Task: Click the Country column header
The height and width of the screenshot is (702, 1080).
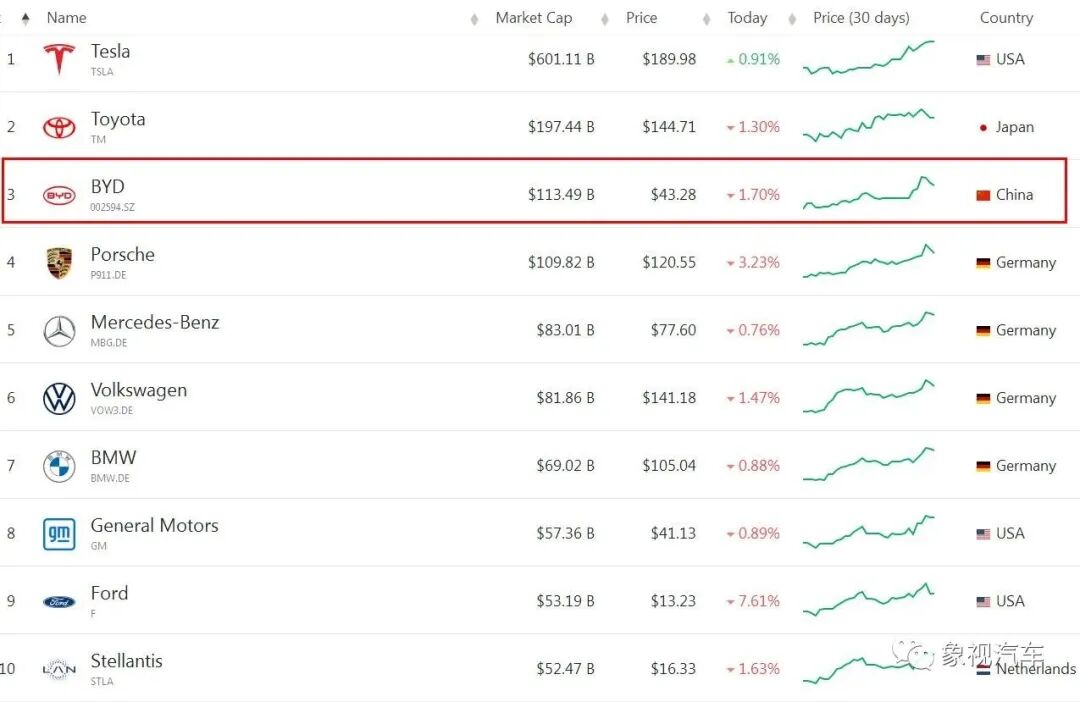Action: click(1006, 18)
